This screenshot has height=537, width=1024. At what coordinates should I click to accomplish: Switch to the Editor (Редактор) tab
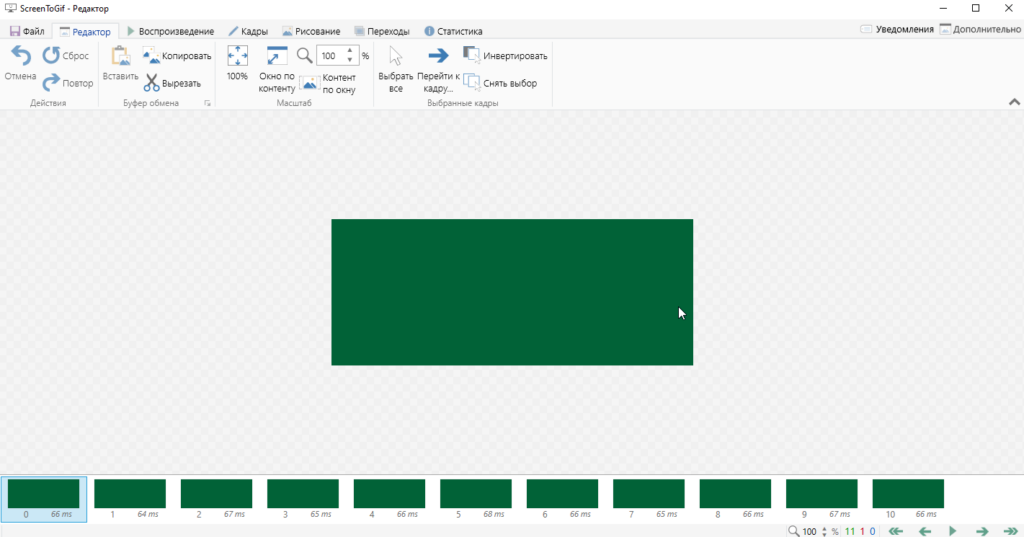[x=85, y=31]
